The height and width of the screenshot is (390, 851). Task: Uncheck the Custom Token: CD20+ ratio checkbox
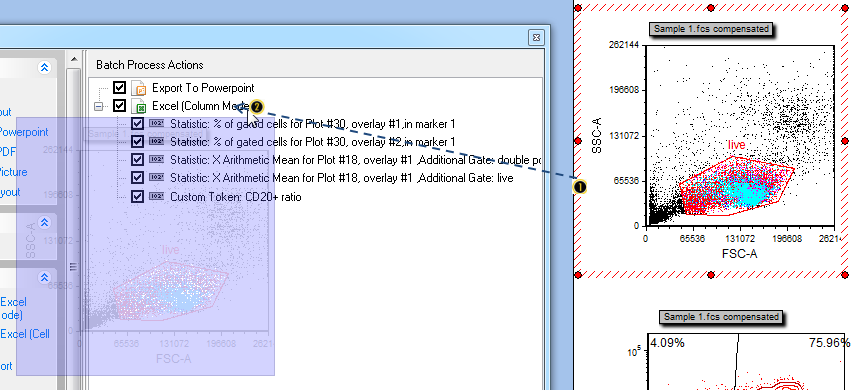pos(137,196)
